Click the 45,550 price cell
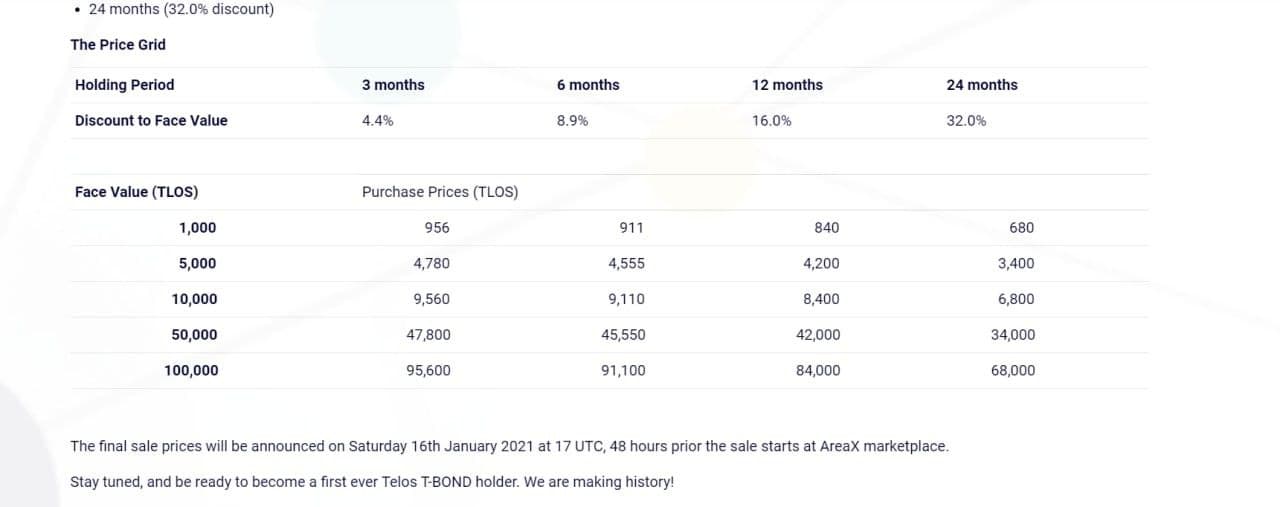The image size is (1280, 507). coord(623,335)
